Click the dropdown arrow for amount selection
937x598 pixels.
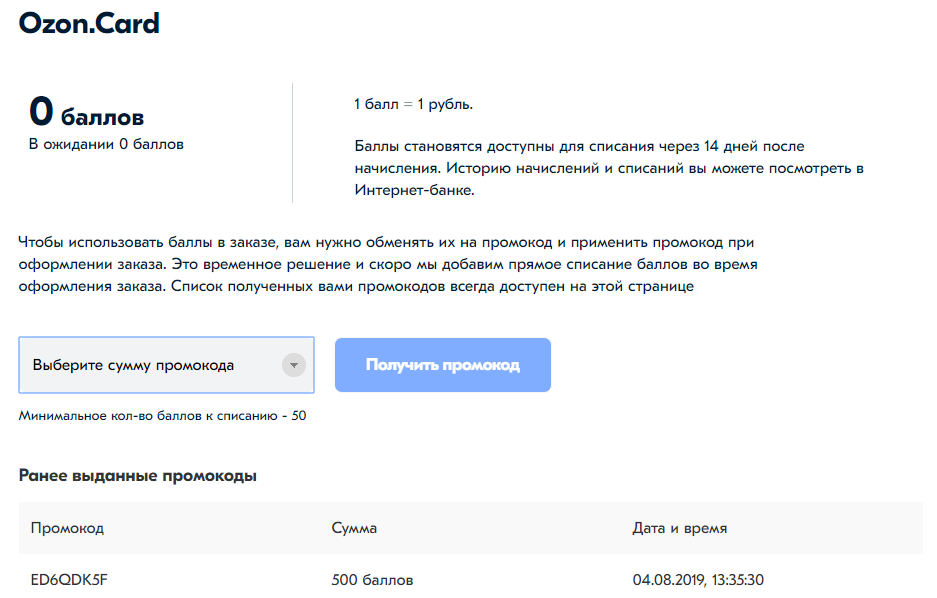pyautogui.click(x=293, y=365)
